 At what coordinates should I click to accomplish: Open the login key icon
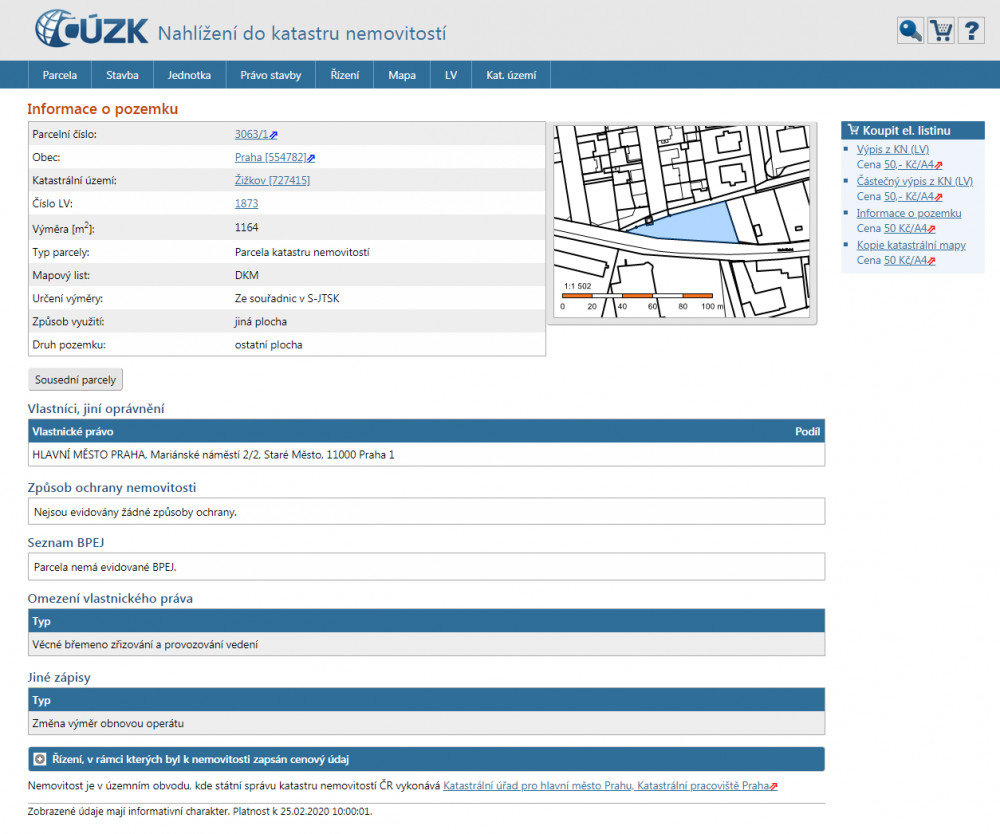910,31
